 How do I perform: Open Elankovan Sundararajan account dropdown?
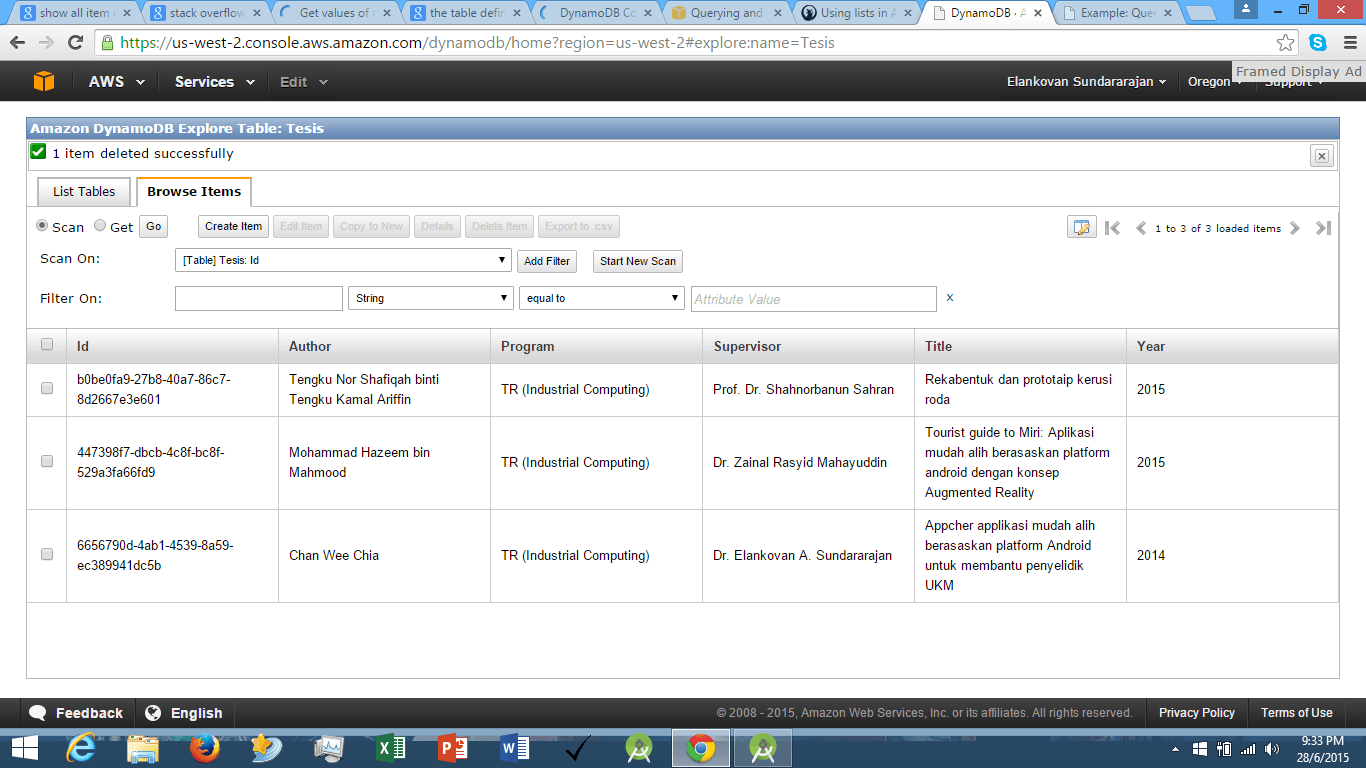[1086, 82]
